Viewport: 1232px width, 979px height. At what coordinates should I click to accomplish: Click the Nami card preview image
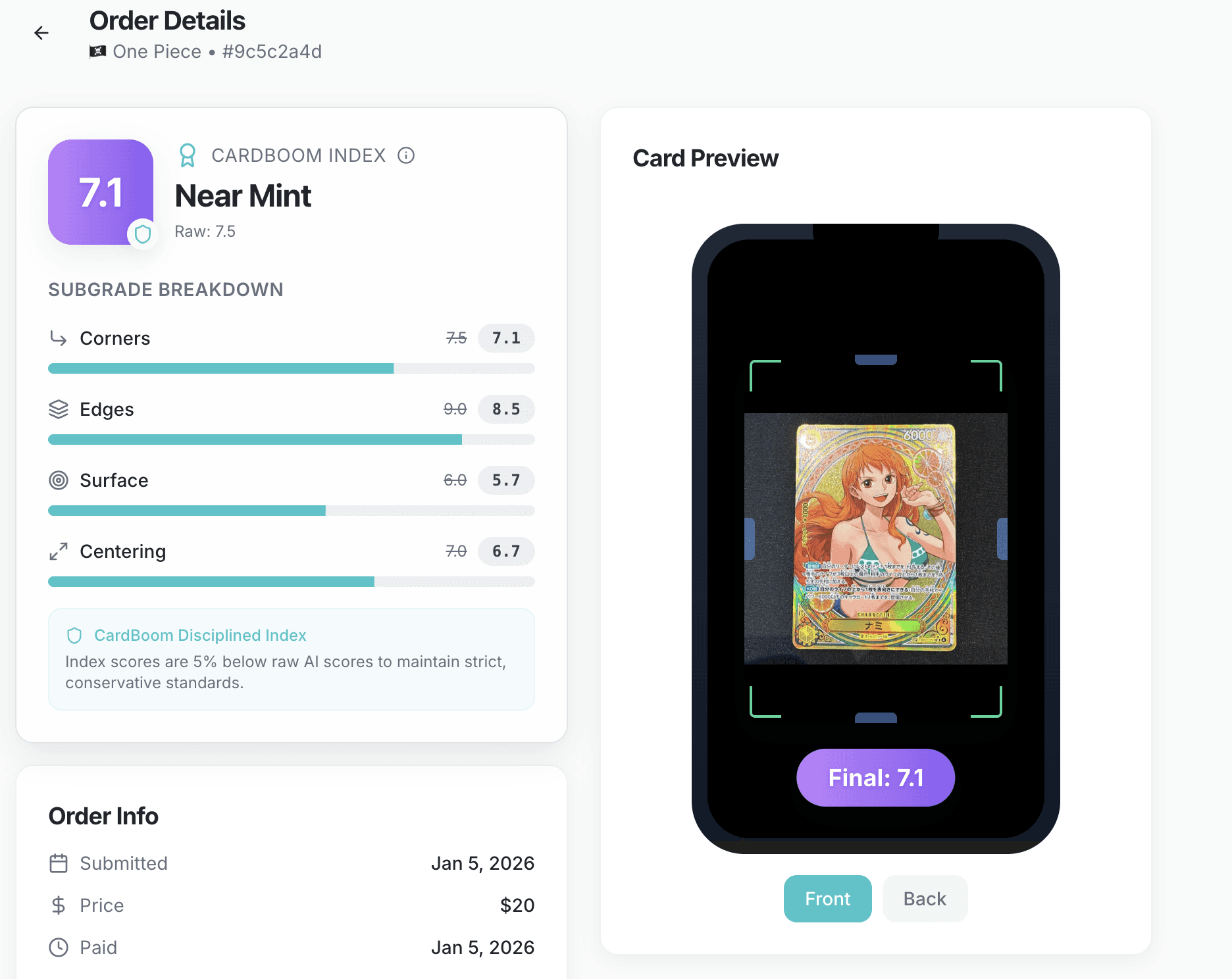(x=876, y=538)
